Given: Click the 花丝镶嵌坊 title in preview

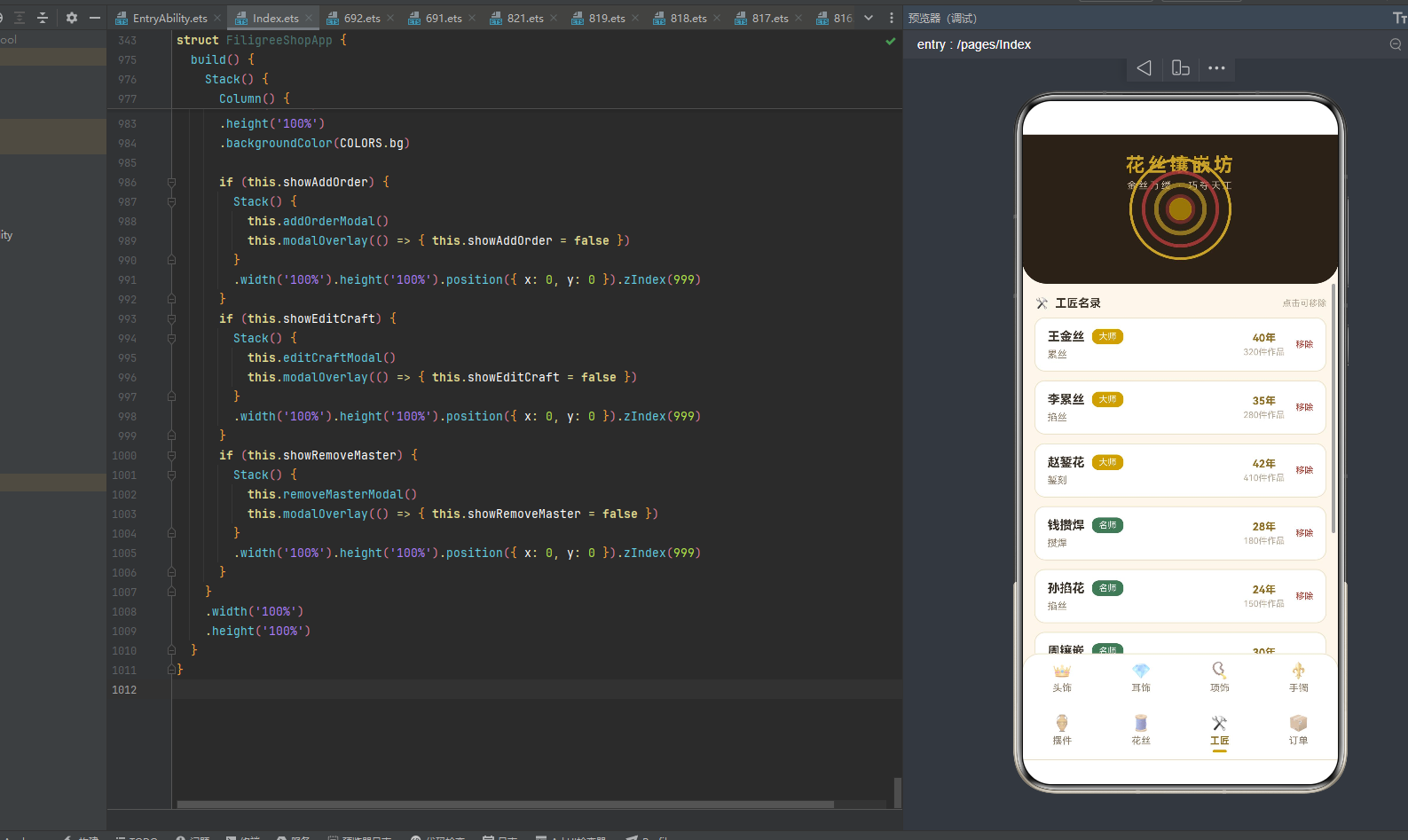Looking at the screenshot, I should [1179, 164].
